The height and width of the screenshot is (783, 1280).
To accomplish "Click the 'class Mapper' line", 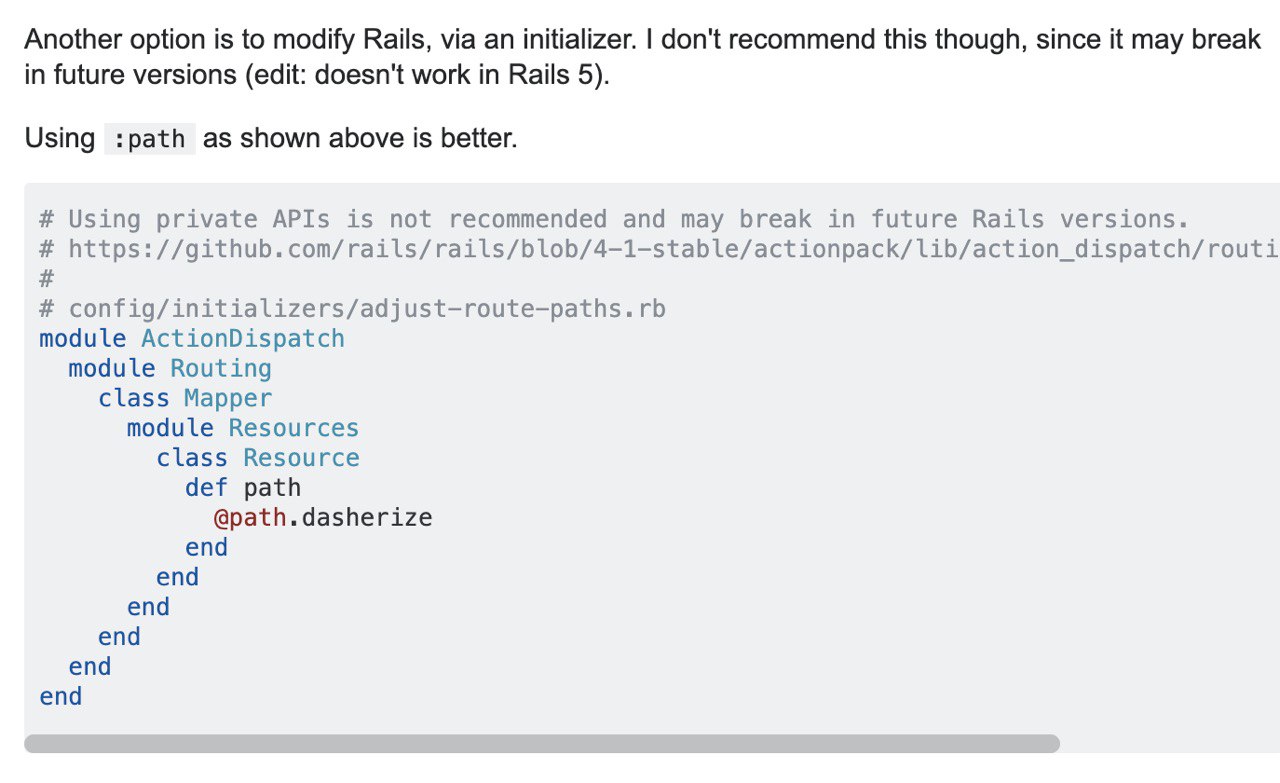I will (x=185, y=398).
